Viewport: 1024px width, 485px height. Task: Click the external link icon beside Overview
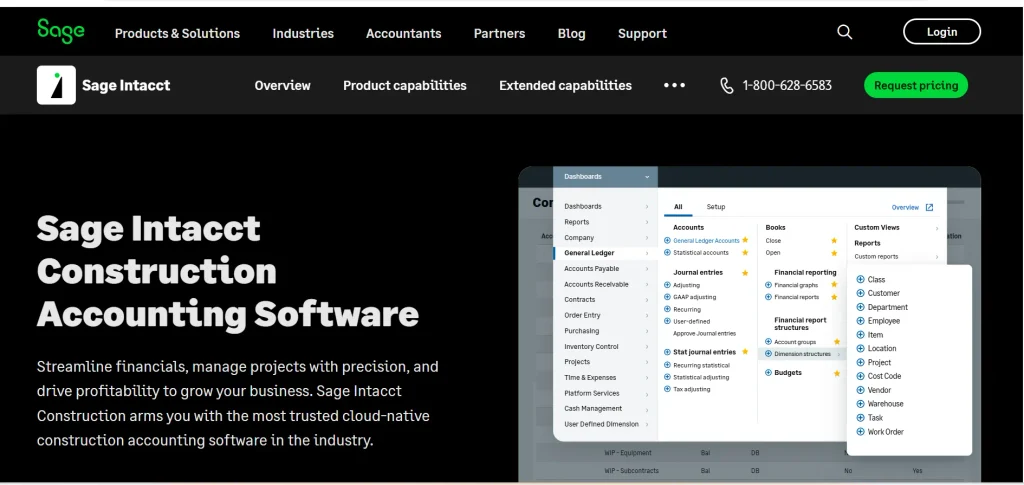(x=929, y=208)
